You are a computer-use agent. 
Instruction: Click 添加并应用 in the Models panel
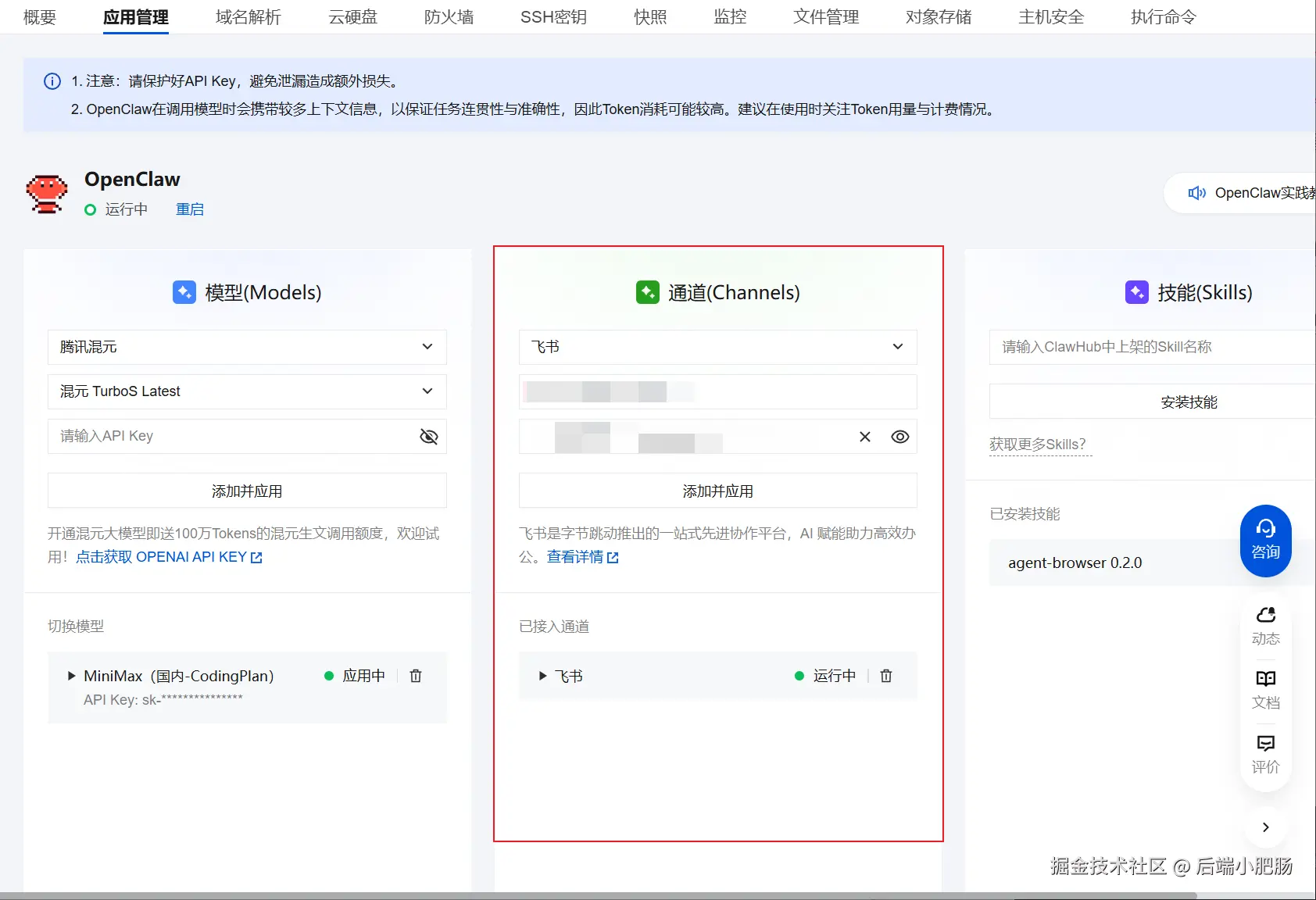(247, 491)
